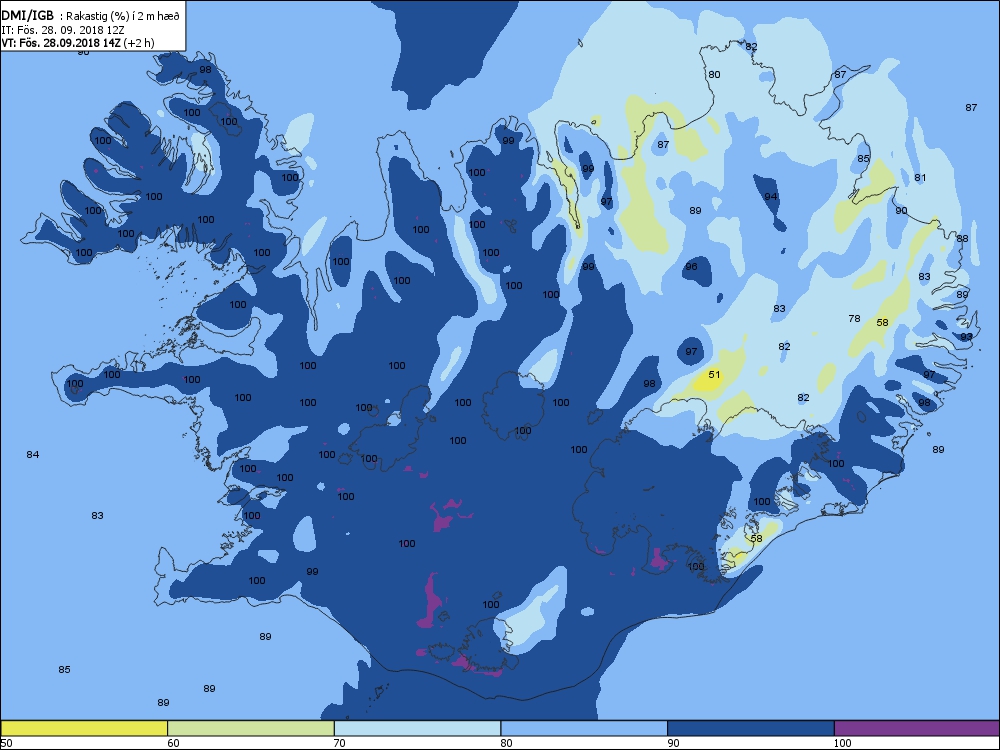Click the light blue 70–80 legend swatch
1000x750 pixels.
(x=417, y=728)
